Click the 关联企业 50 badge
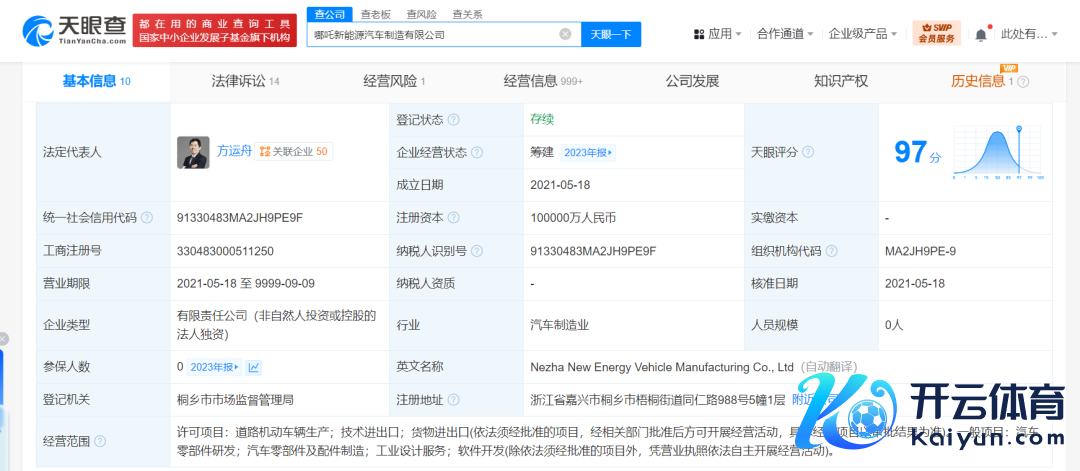Image resolution: width=1080 pixels, height=471 pixels. pos(295,152)
